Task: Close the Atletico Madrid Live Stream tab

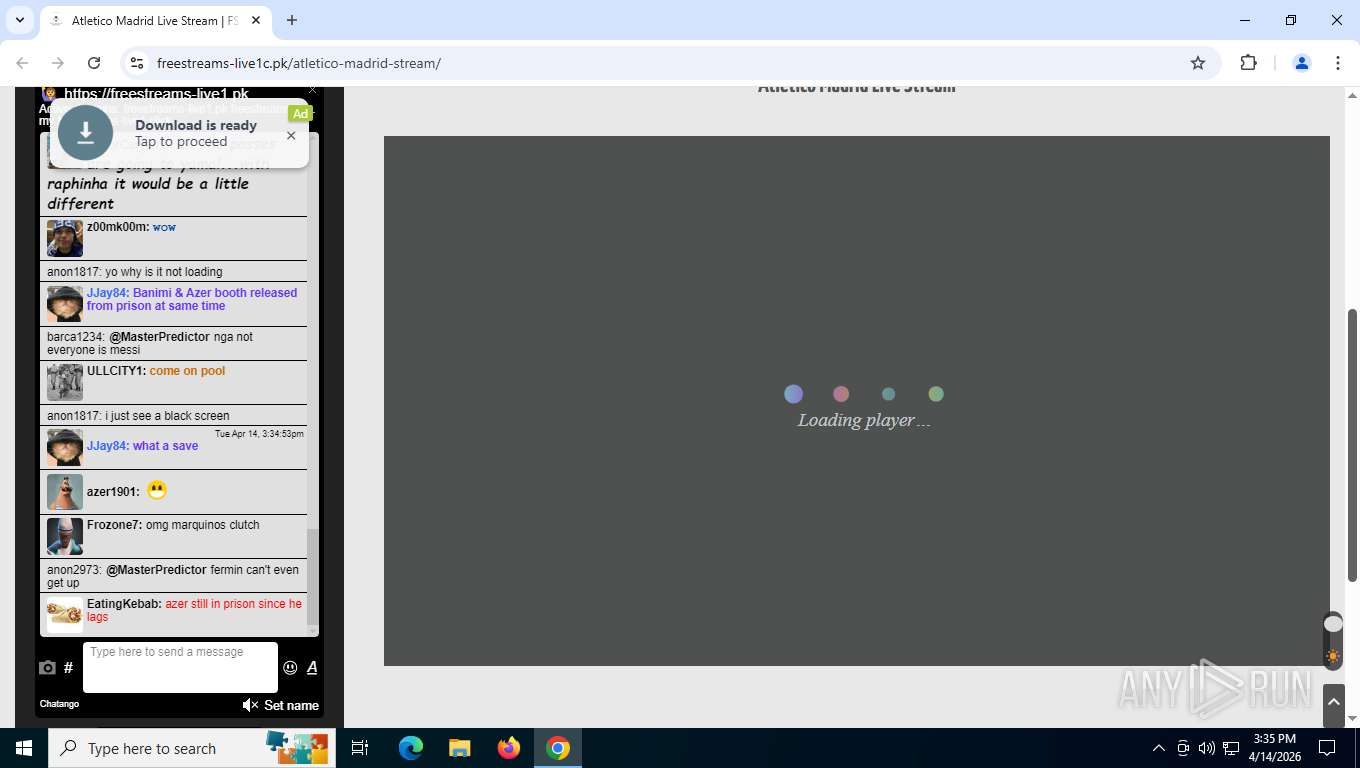Action: 256,20
